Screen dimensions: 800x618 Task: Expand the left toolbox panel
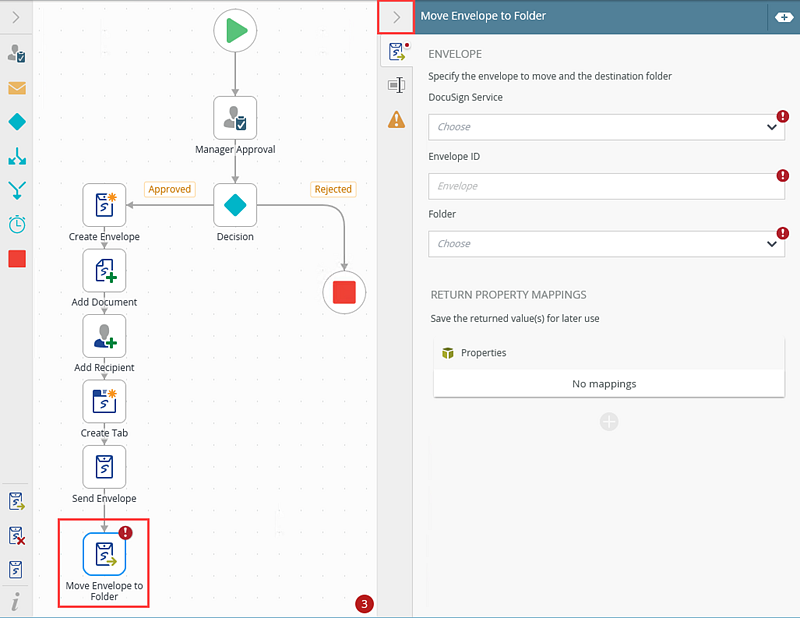click(15, 17)
